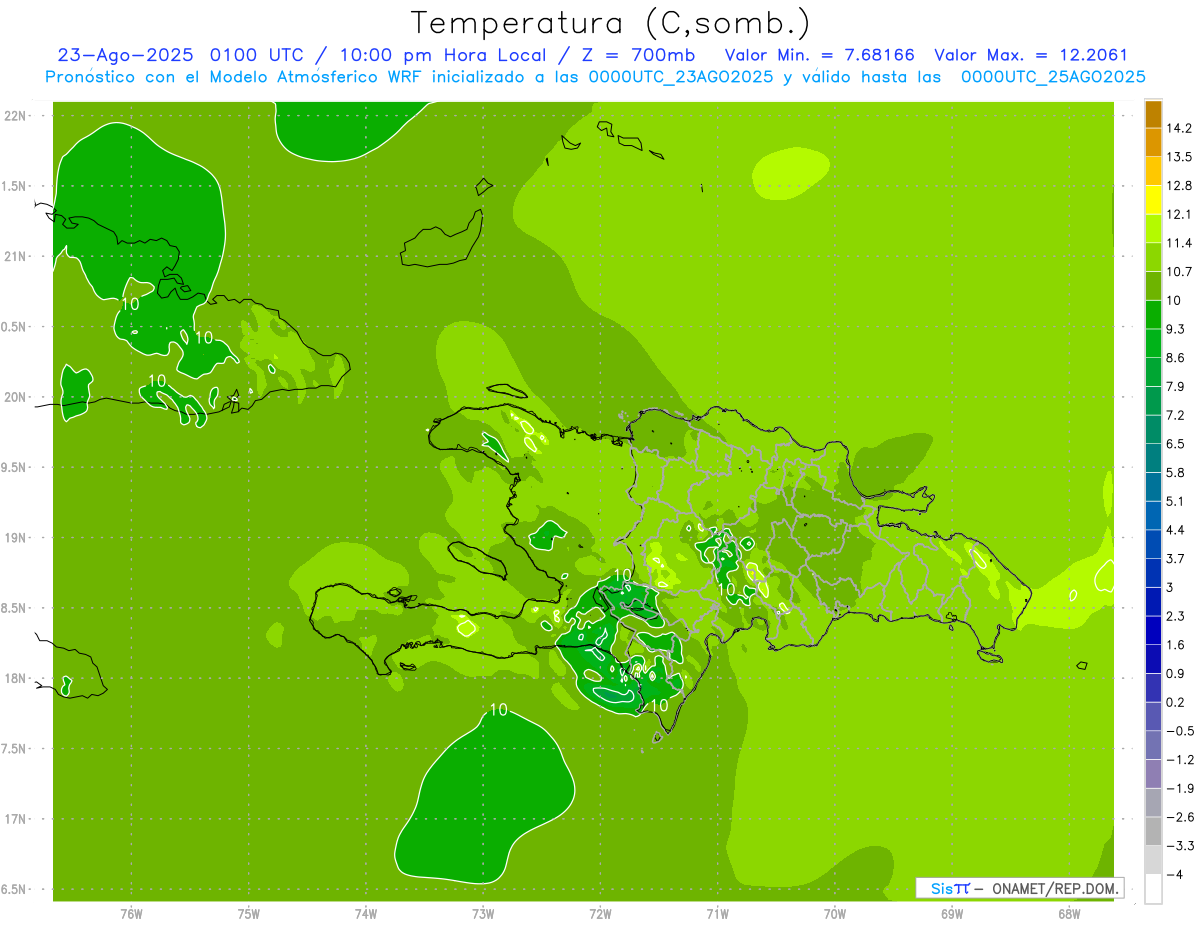Image resolution: width=1200 pixels, height=927 pixels.
Task: Click the "2.3" colorbar value
Action: (x=1175, y=616)
